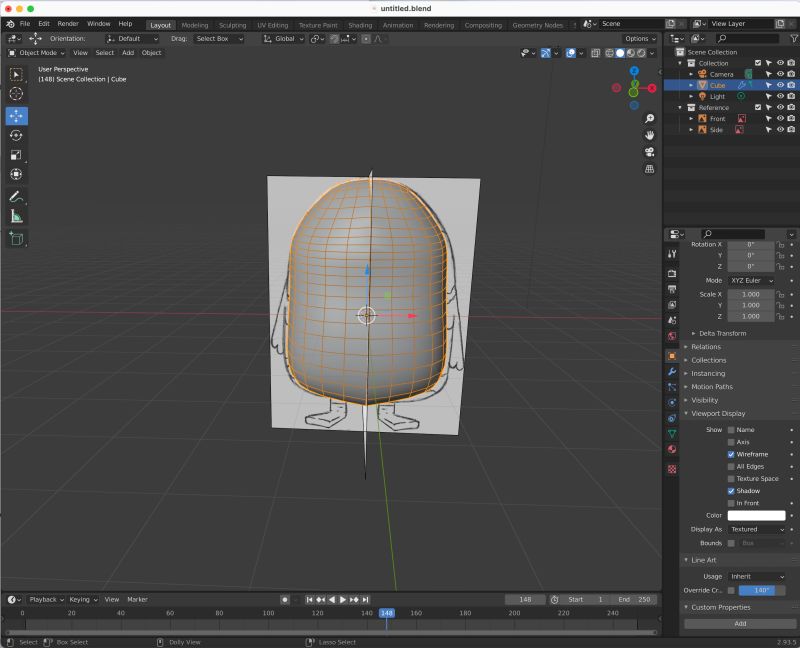The height and width of the screenshot is (648, 800).
Task: Open the Annotate tool
Action: tap(15, 197)
